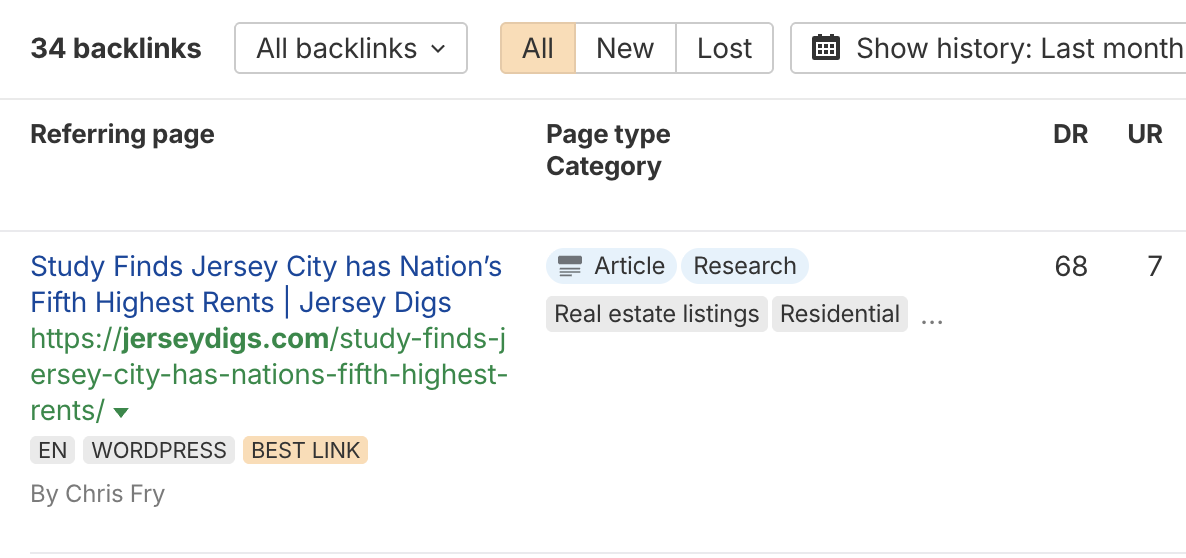Viewport: 1186px width, 558px height.
Task: Click the Article page type icon
Action: pos(570,266)
